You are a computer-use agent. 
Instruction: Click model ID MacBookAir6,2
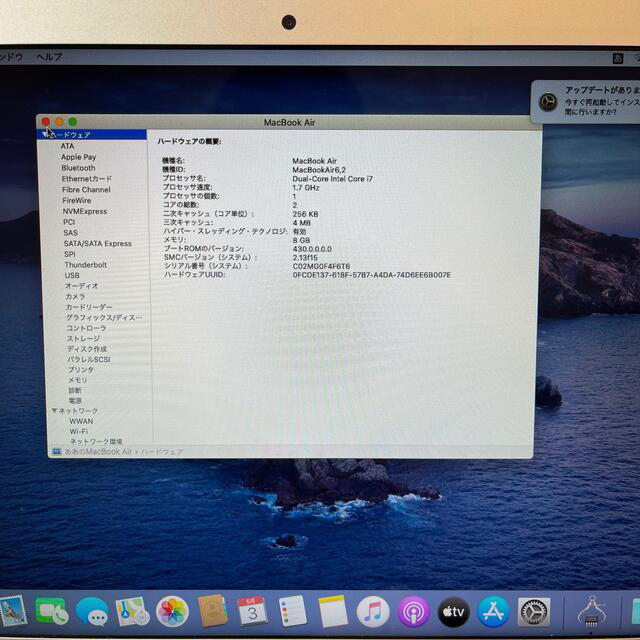click(319, 170)
